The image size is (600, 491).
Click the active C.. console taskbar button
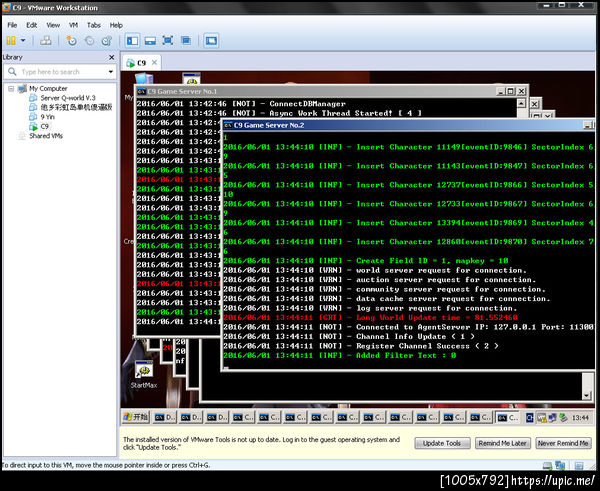pos(508,418)
